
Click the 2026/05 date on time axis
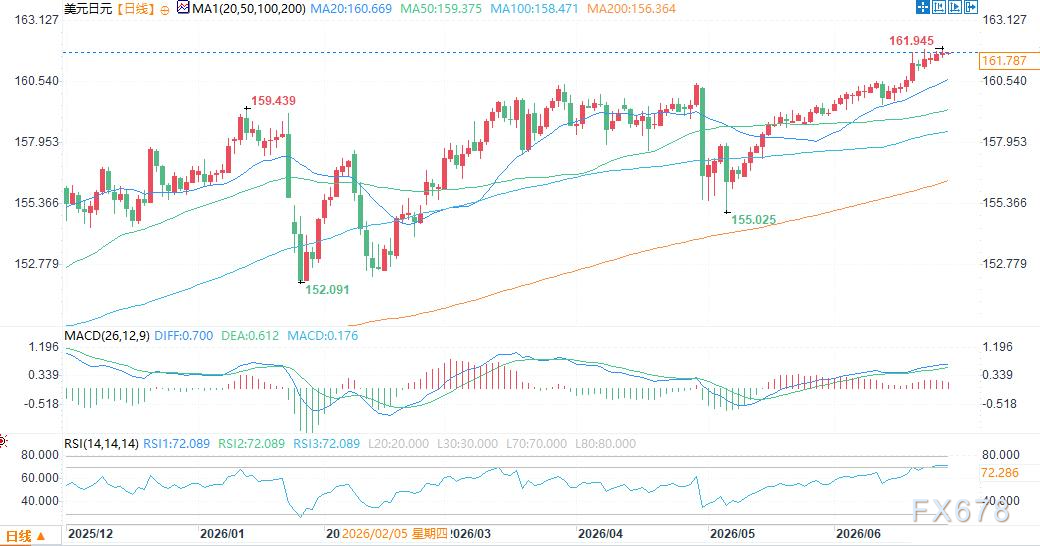[x=732, y=533]
